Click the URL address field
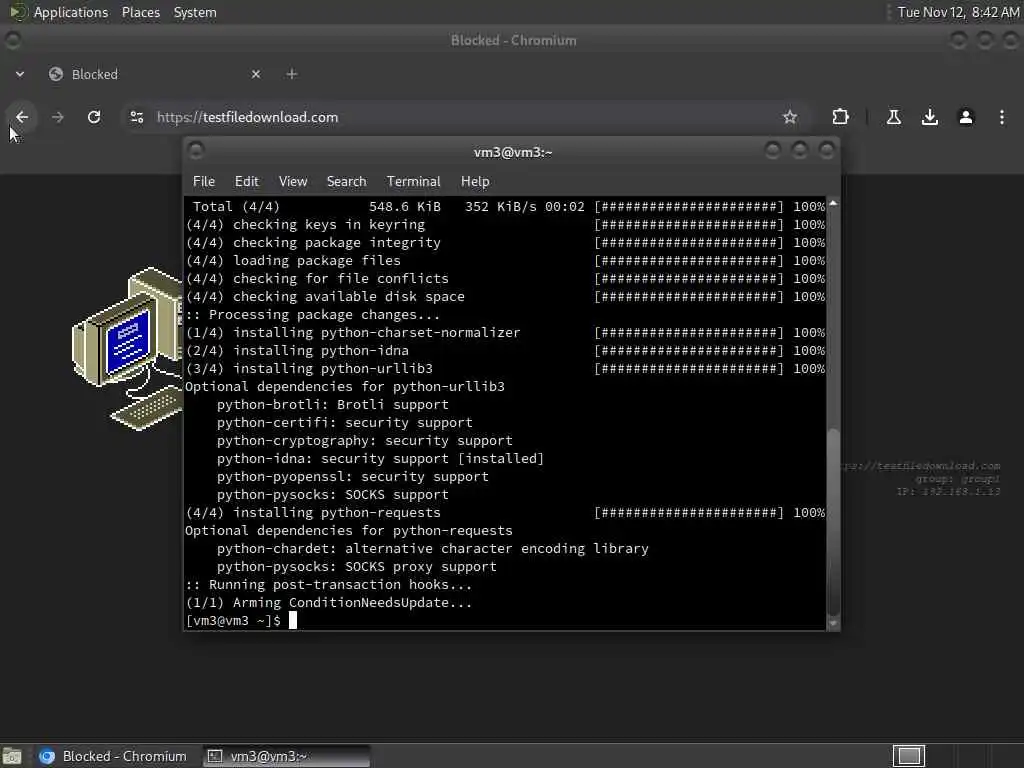 457,117
